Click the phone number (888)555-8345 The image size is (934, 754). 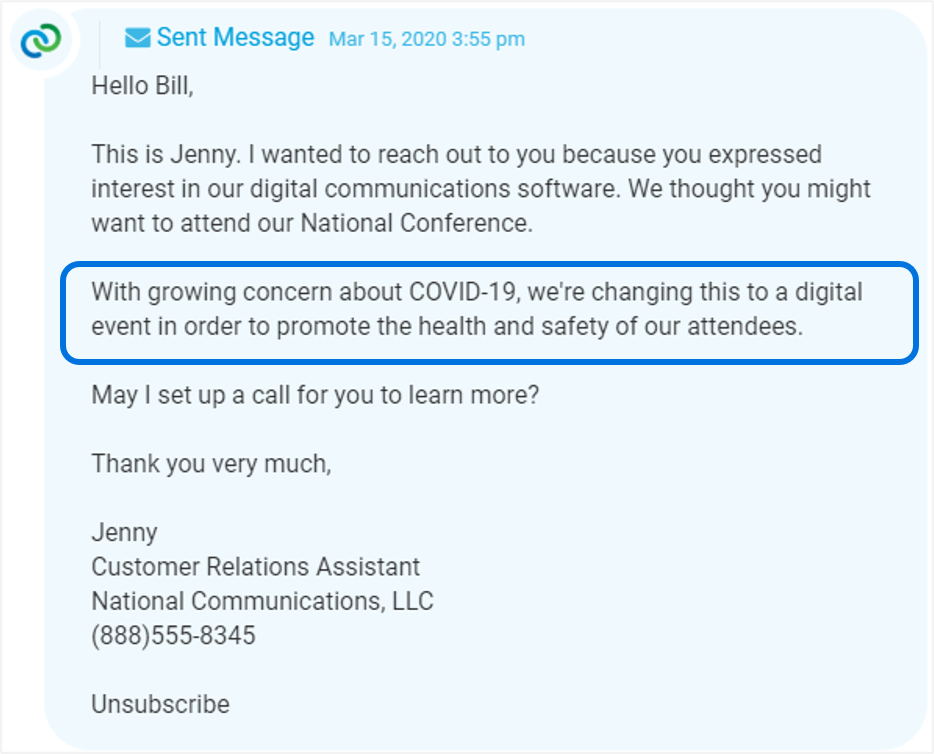pos(173,635)
